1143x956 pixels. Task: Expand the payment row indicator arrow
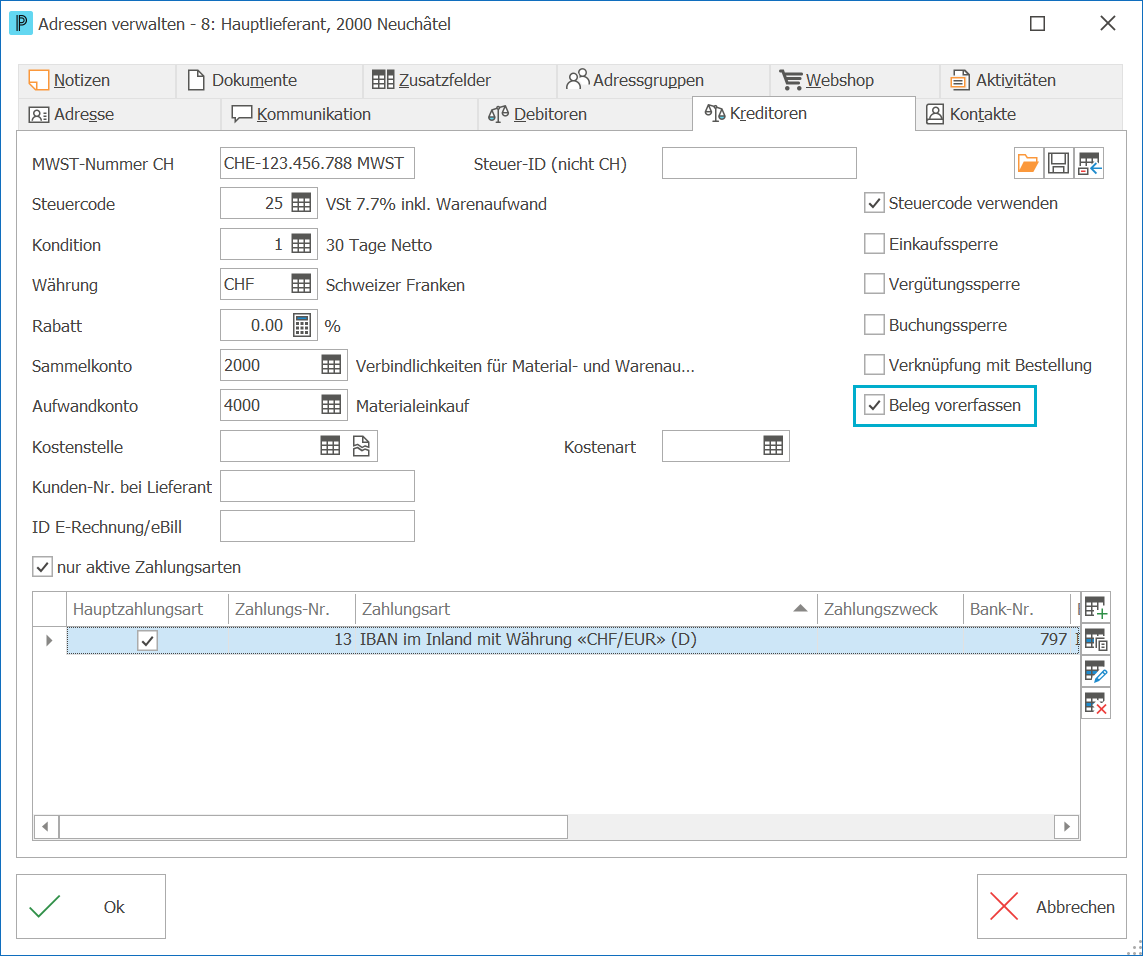coord(49,640)
